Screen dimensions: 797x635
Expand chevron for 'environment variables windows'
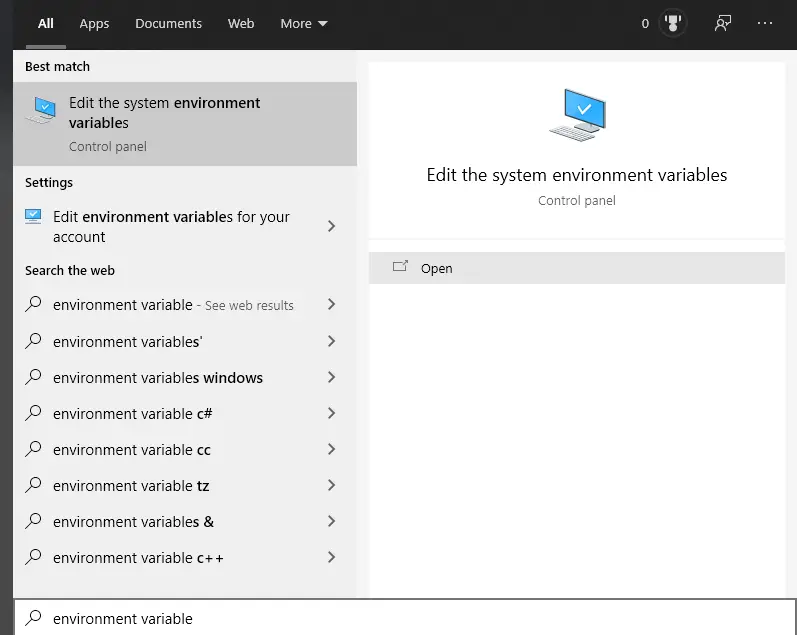coord(331,377)
